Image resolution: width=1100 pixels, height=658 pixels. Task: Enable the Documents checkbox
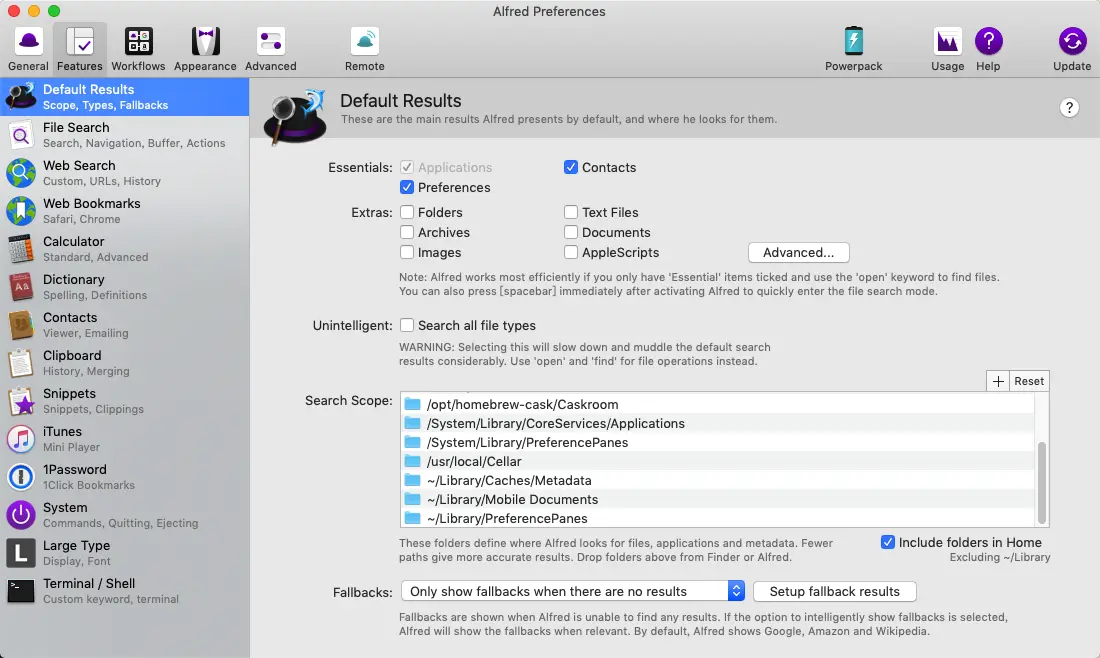coord(571,232)
